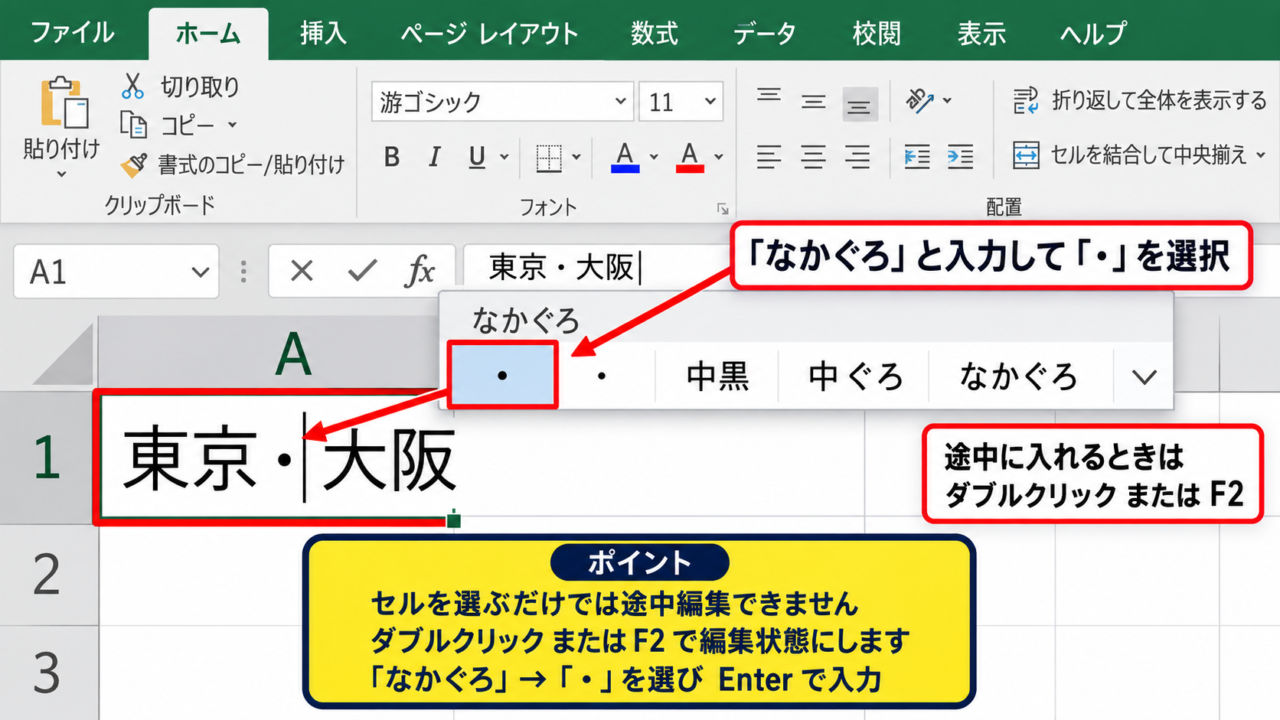The image size is (1280, 720).
Task: Switch to the 数式 tab
Action: tap(655, 34)
